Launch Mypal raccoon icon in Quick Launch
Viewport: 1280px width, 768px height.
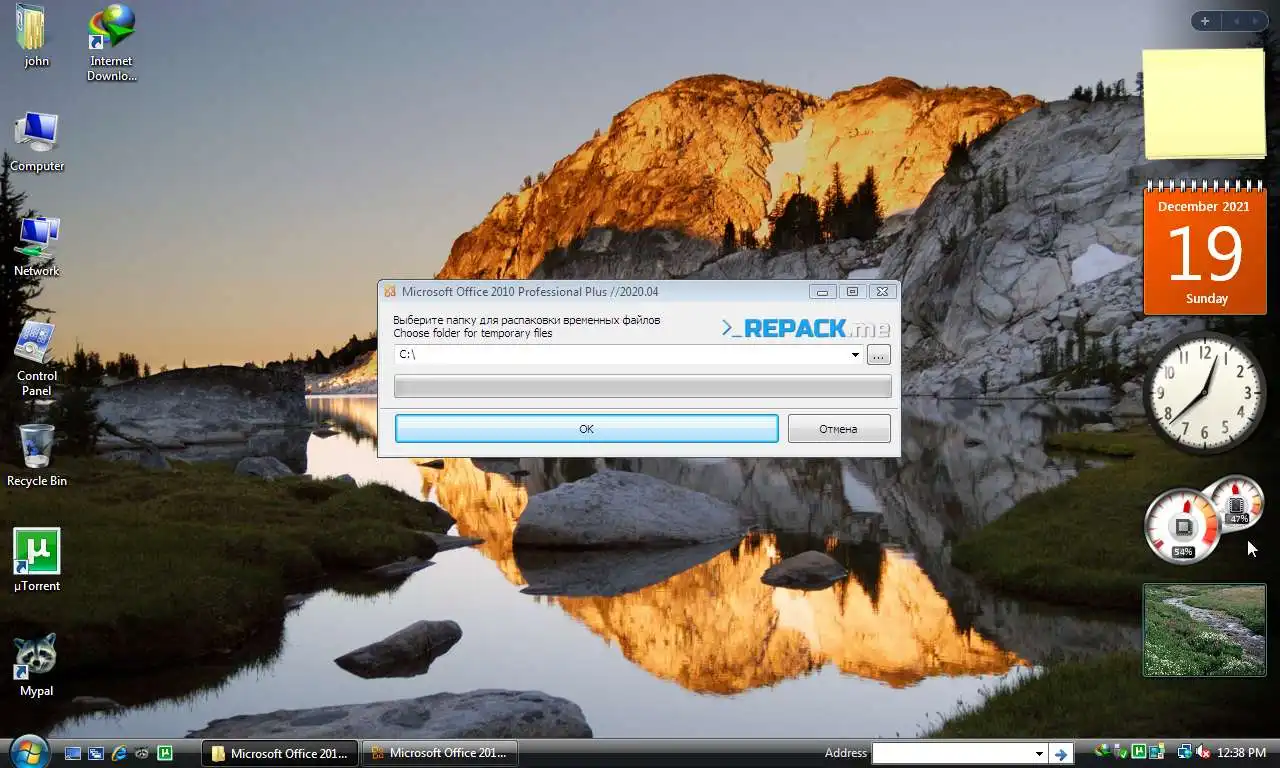(x=142, y=753)
